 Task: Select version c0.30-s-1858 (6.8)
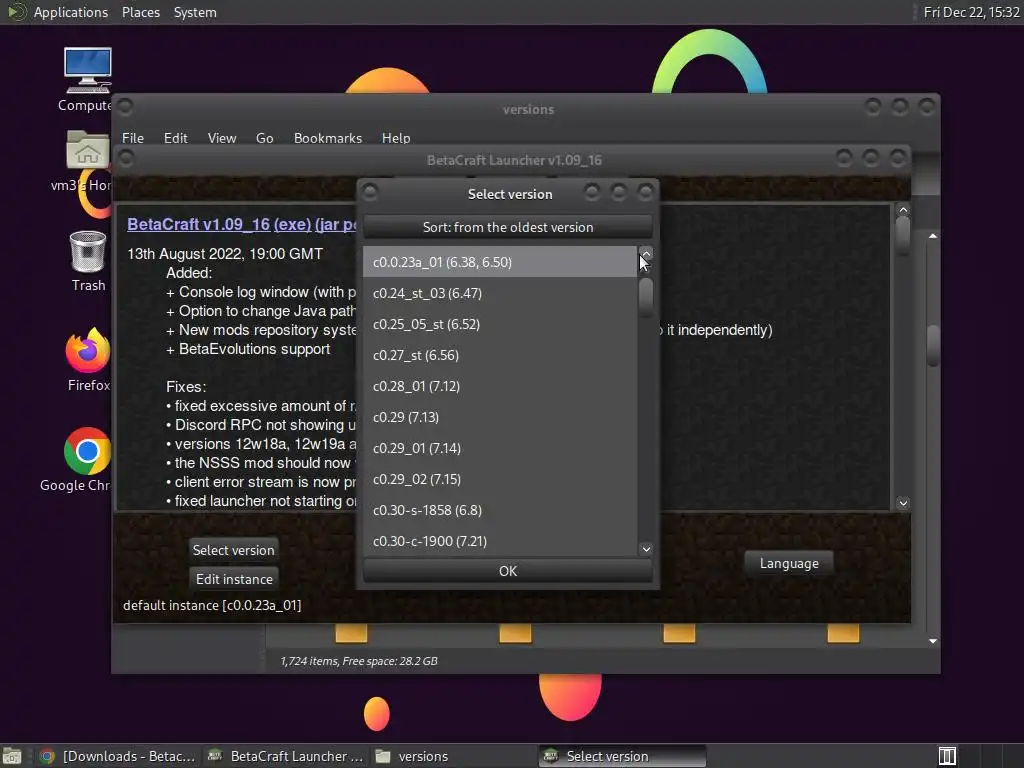point(500,510)
